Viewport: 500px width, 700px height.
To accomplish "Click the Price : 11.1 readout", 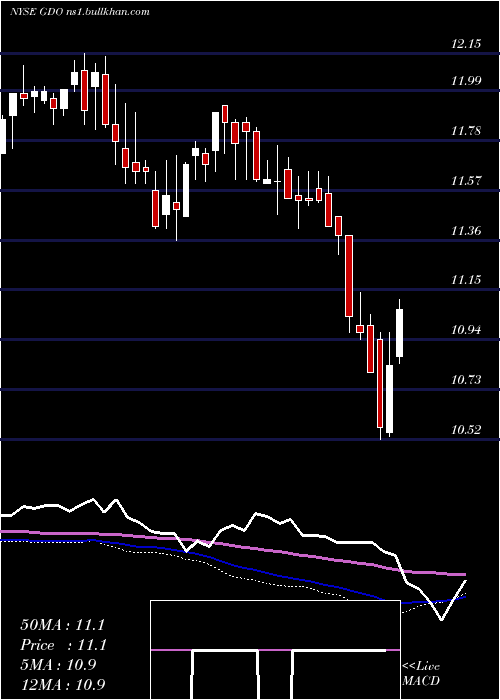I will (62, 645).
